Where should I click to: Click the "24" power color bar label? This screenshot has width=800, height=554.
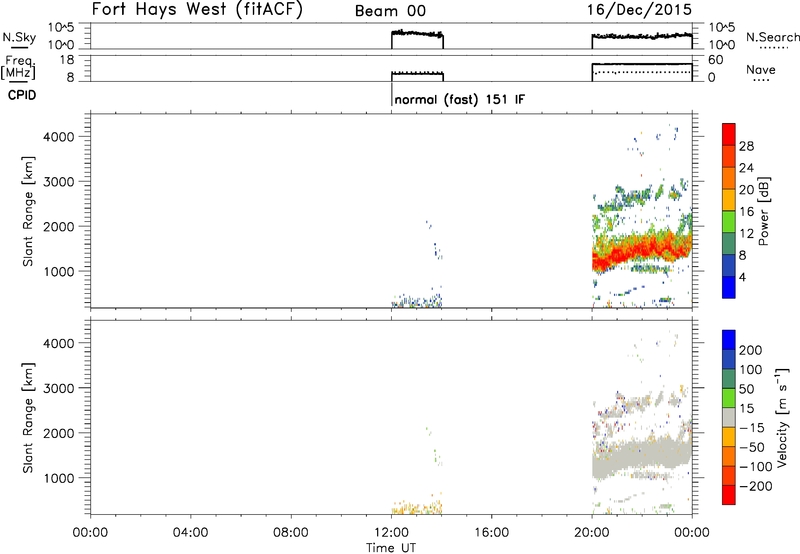pyautogui.click(x=746, y=168)
